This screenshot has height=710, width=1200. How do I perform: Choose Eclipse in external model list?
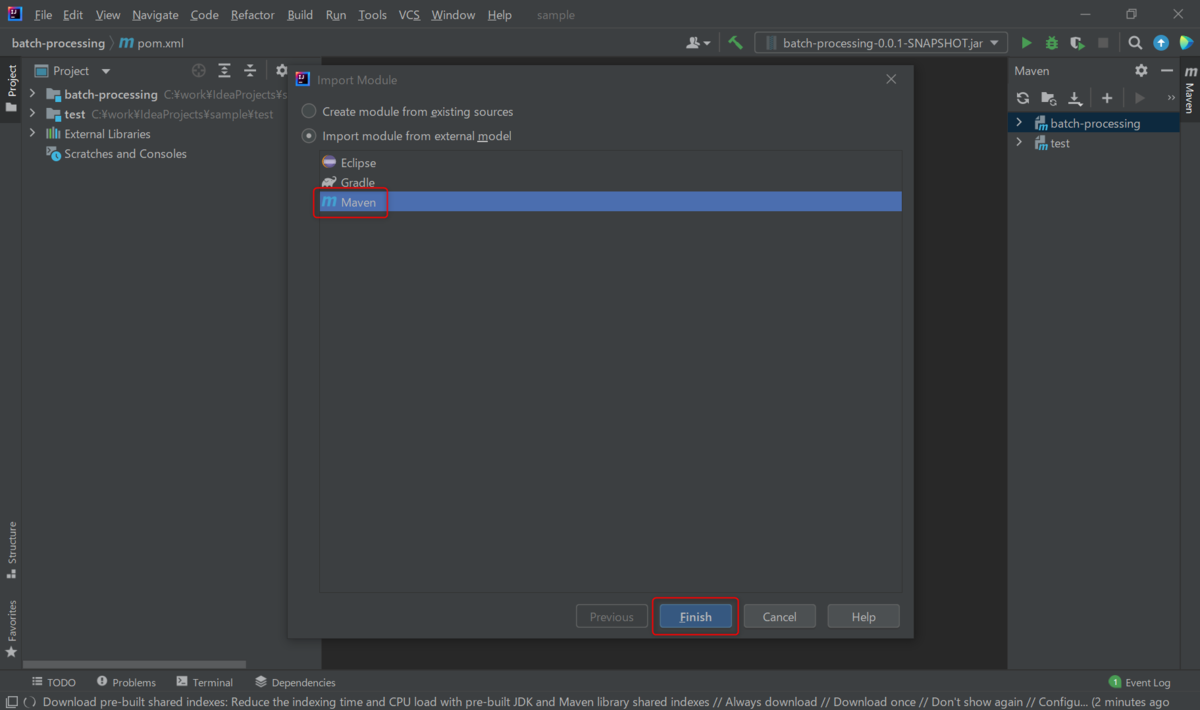click(610, 162)
